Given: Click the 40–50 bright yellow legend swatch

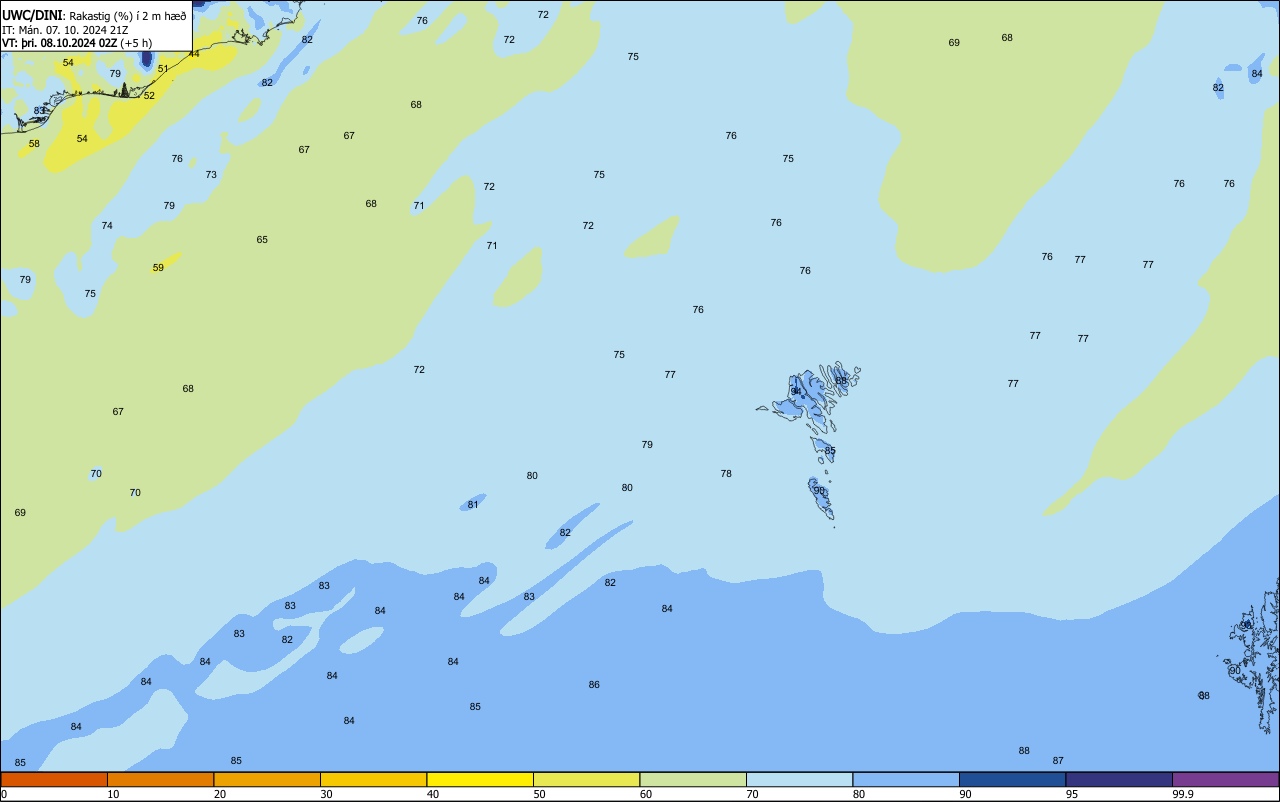Looking at the screenshot, I should click(x=480, y=779).
